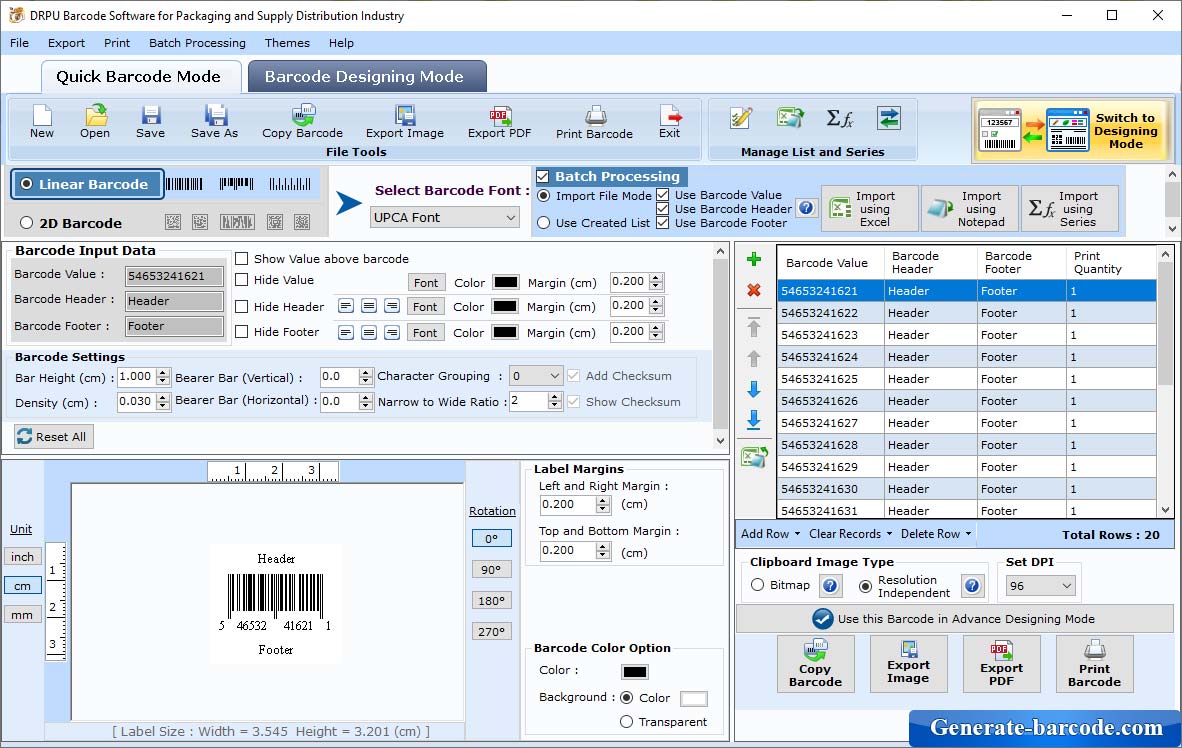Open Barcode Color Option color swatch
Image resolution: width=1182 pixels, height=748 pixels.
point(635,672)
